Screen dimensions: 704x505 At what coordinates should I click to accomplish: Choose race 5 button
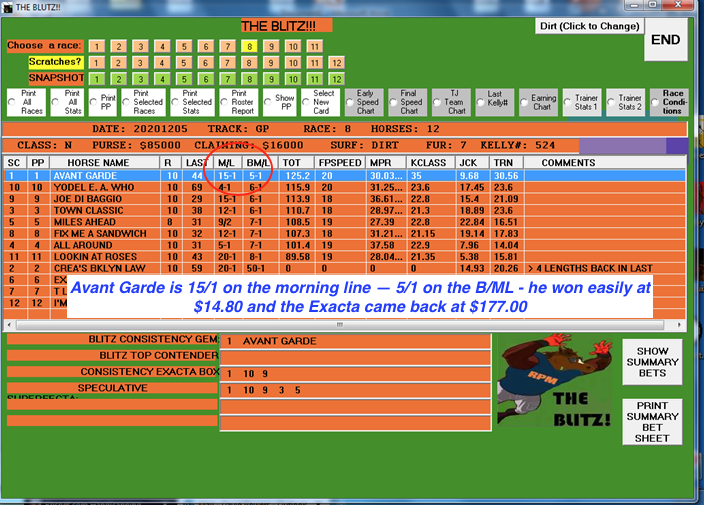click(184, 46)
